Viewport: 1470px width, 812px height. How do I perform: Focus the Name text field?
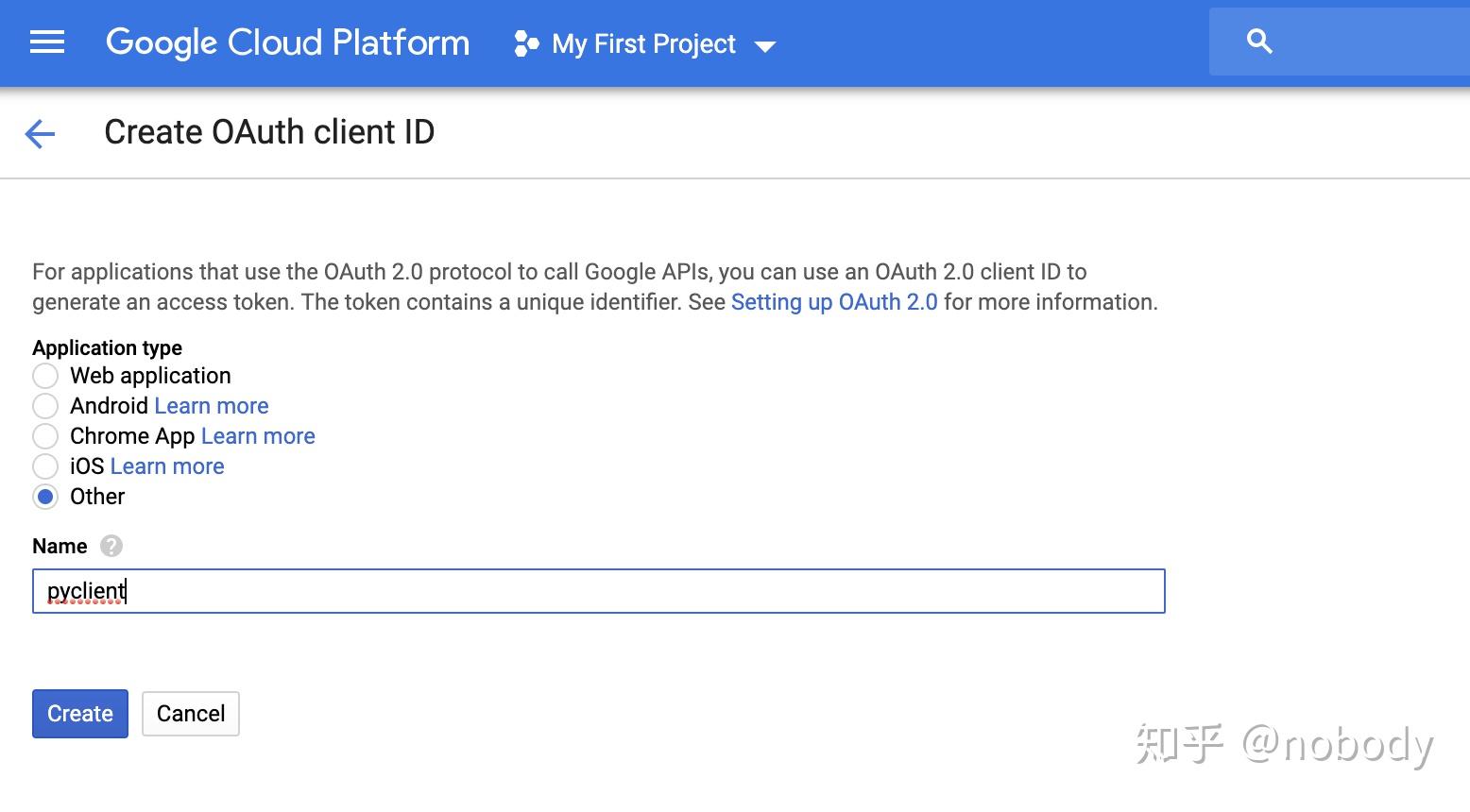[598, 591]
